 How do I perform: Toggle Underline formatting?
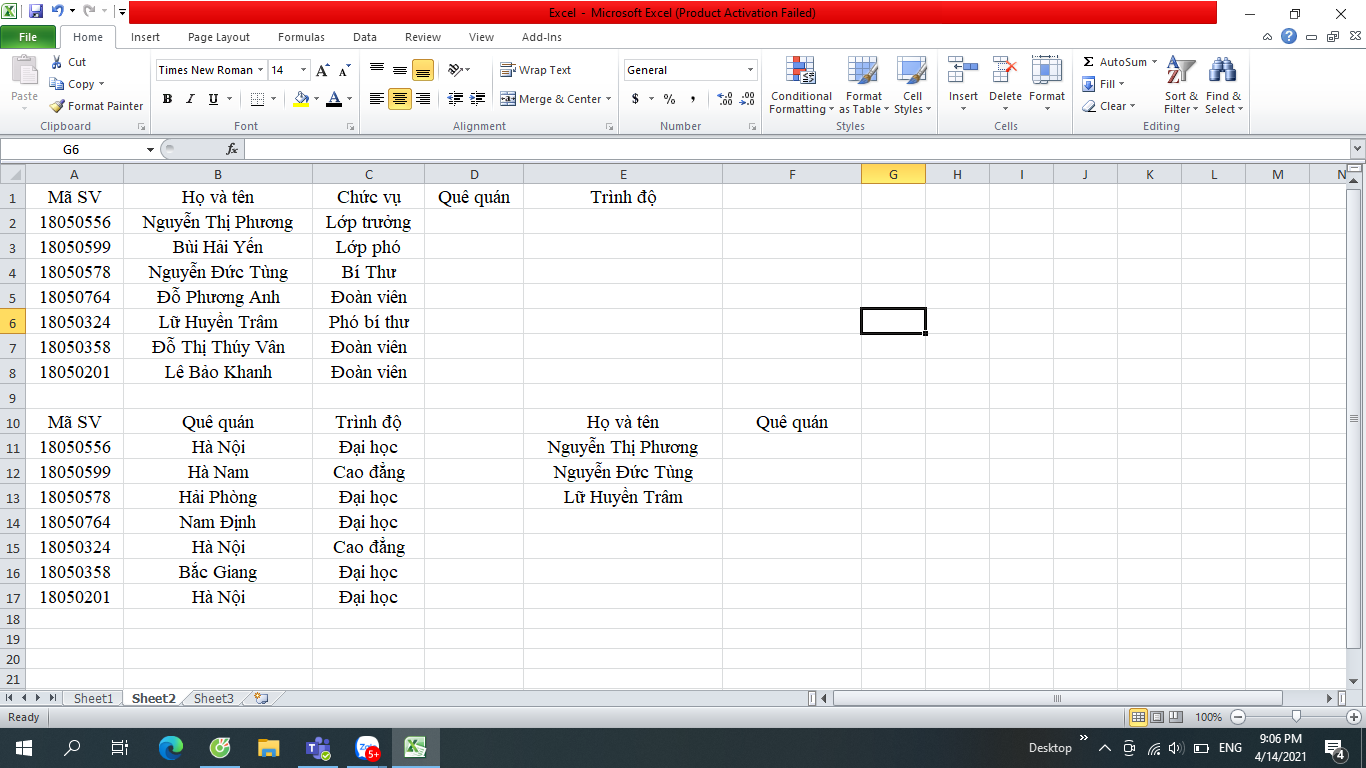pos(213,99)
